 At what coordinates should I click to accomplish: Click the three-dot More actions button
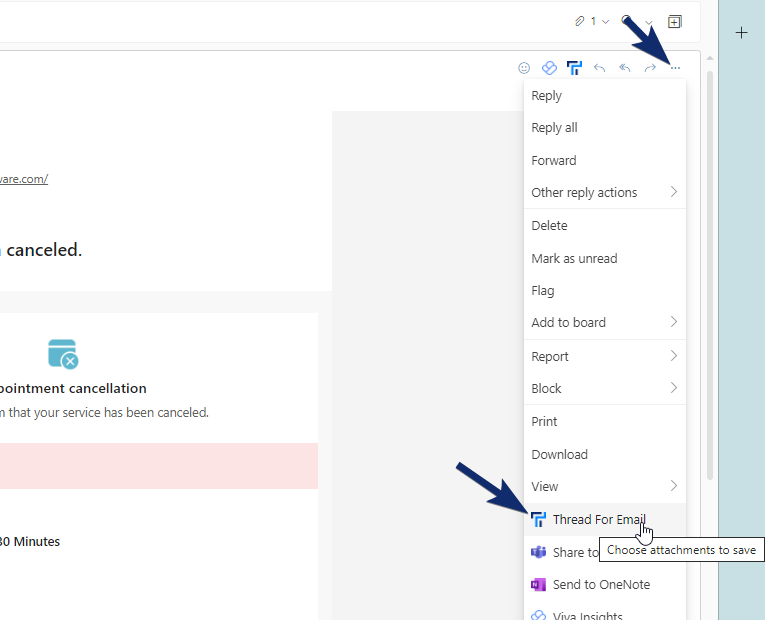click(675, 68)
